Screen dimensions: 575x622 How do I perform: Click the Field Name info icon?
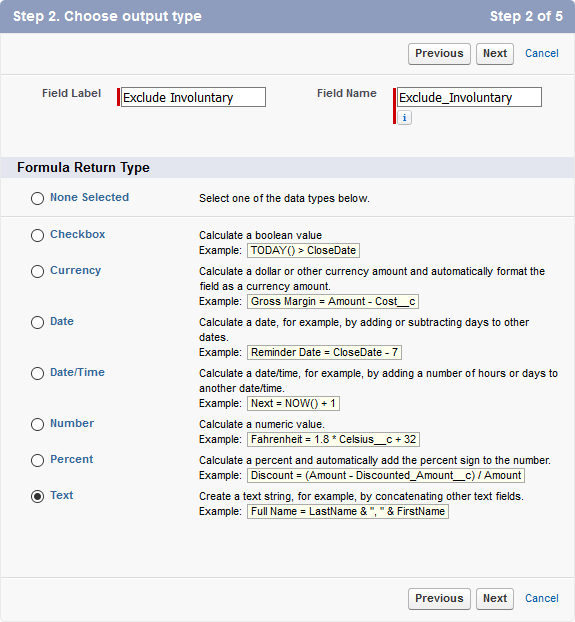[x=404, y=118]
